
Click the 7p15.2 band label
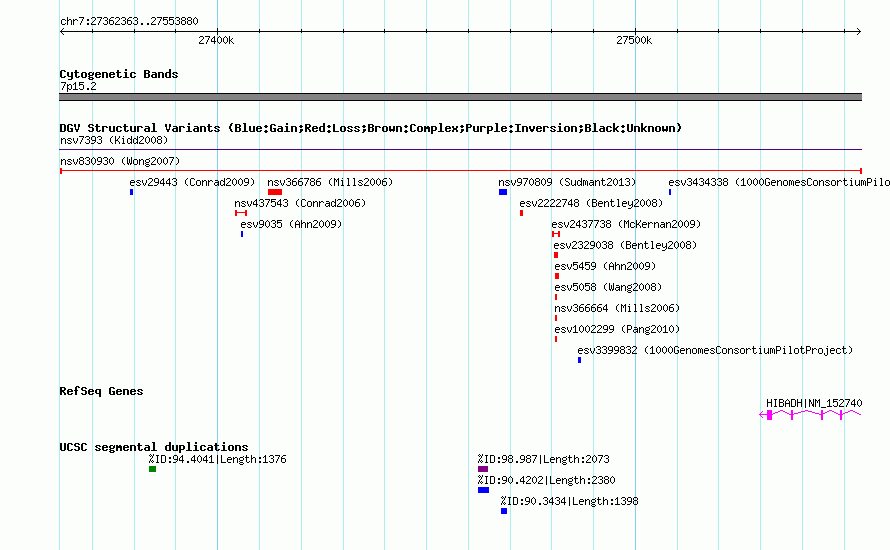pyautogui.click(x=78, y=86)
